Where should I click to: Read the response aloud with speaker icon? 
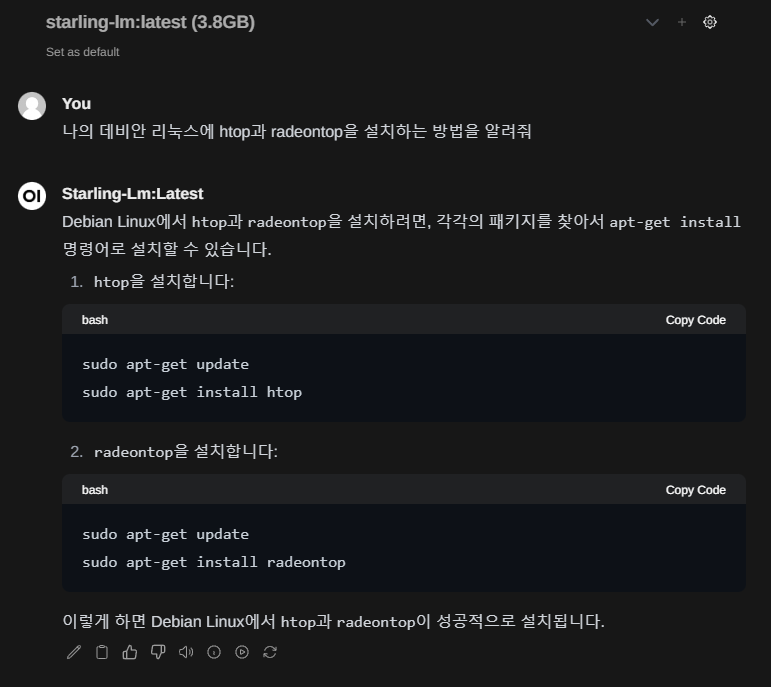click(185, 652)
